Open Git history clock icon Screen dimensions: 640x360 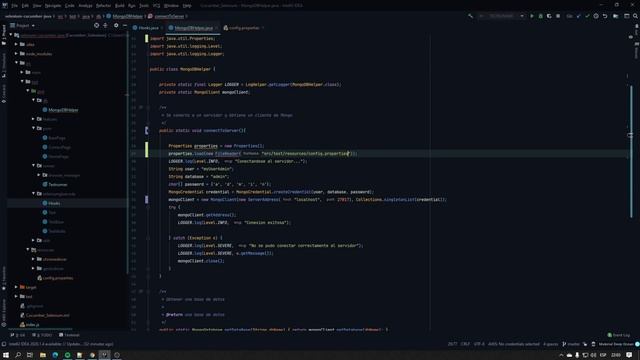[596, 16]
